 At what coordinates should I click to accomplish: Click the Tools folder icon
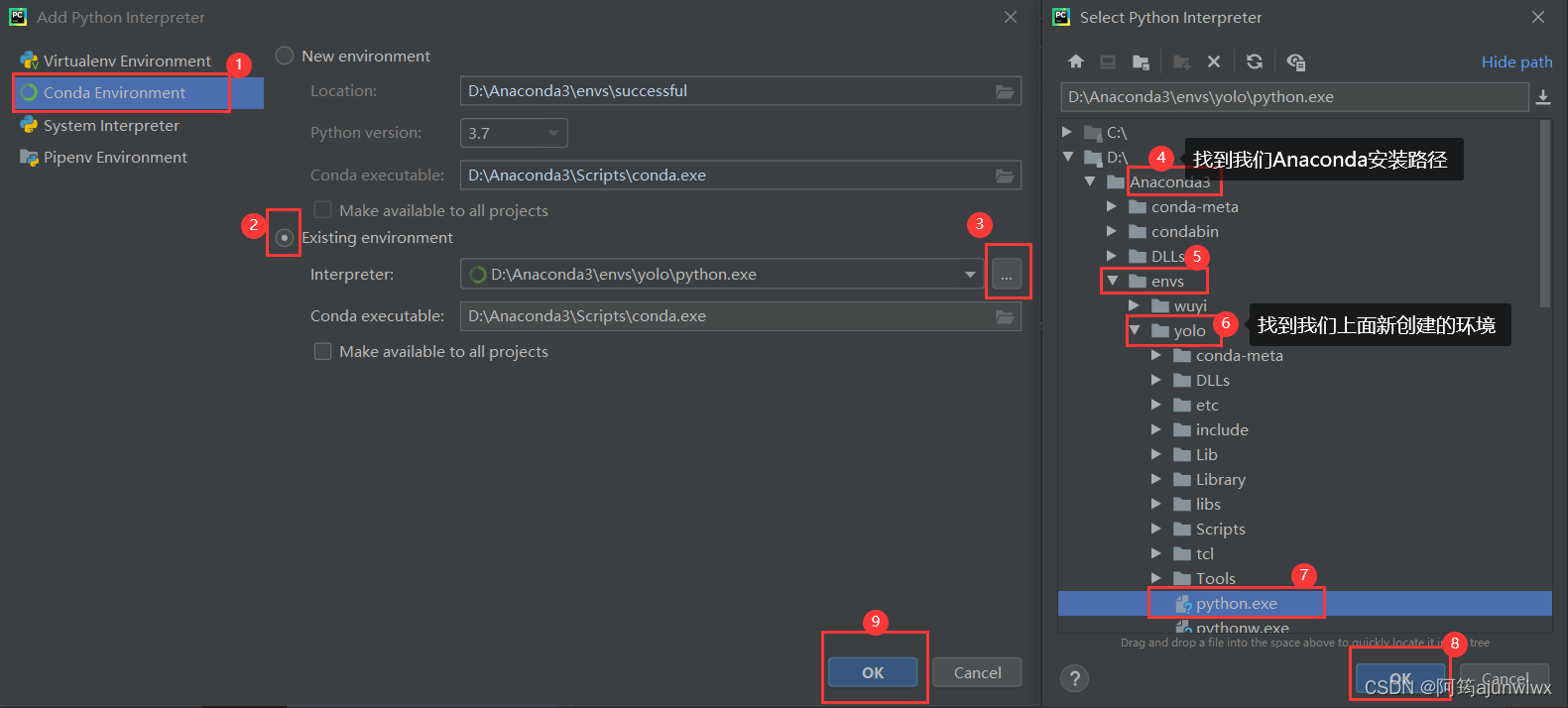coord(1182,578)
